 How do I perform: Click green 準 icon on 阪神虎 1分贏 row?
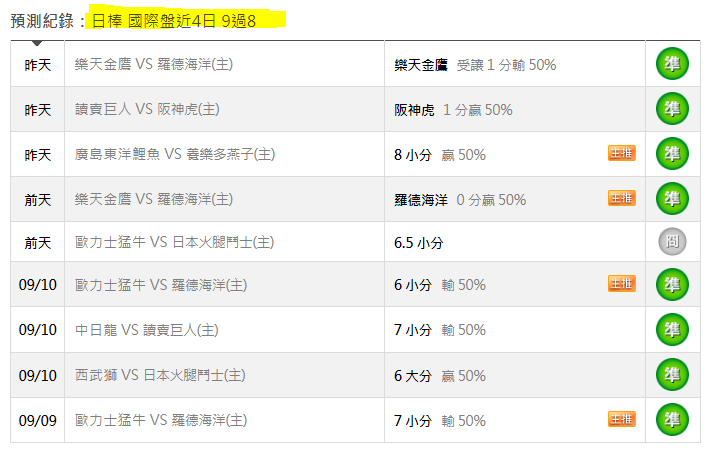click(672, 109)
